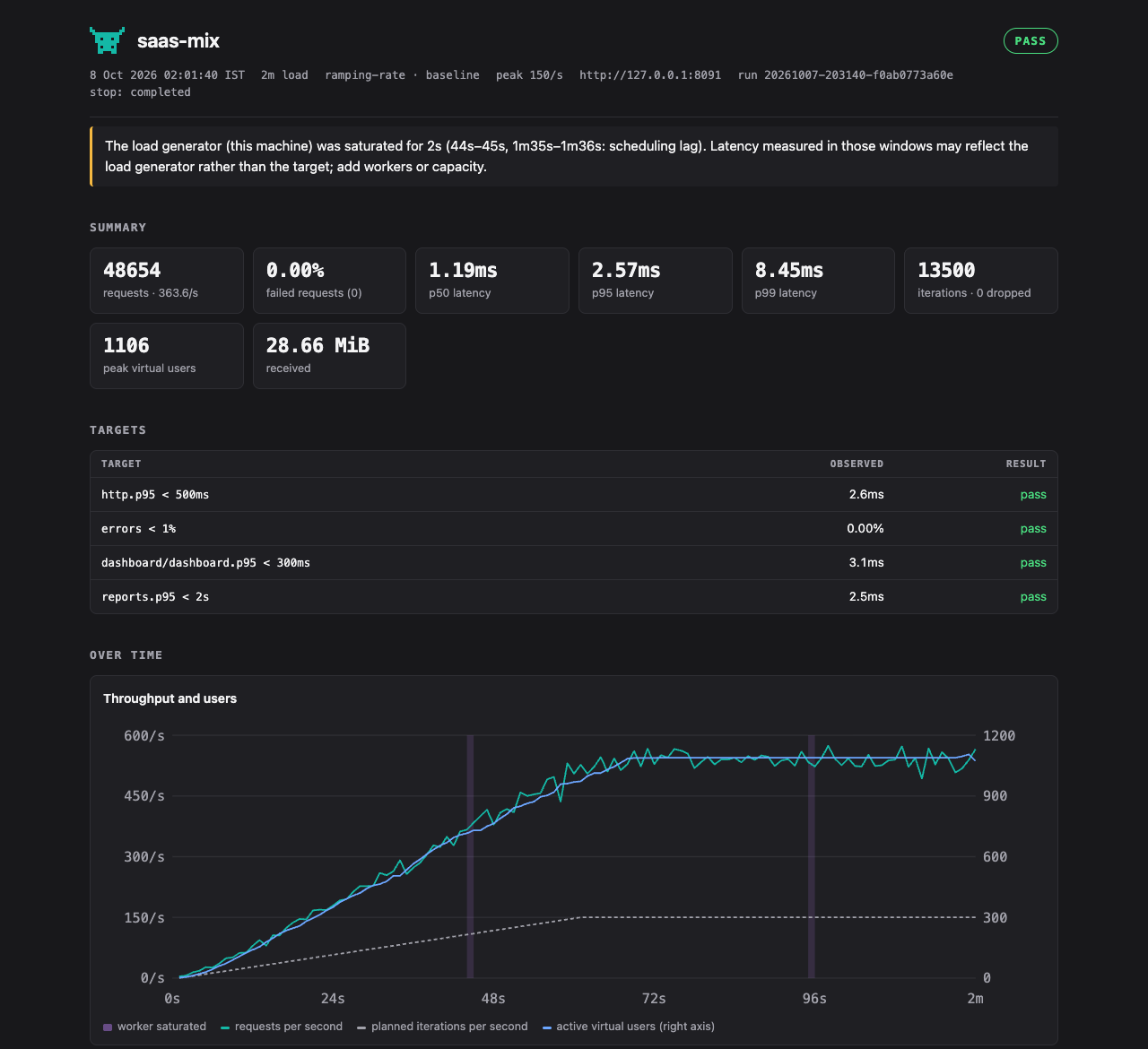Click the 'stop: completed' status text

pyautogui.click(x=140, y=92)
